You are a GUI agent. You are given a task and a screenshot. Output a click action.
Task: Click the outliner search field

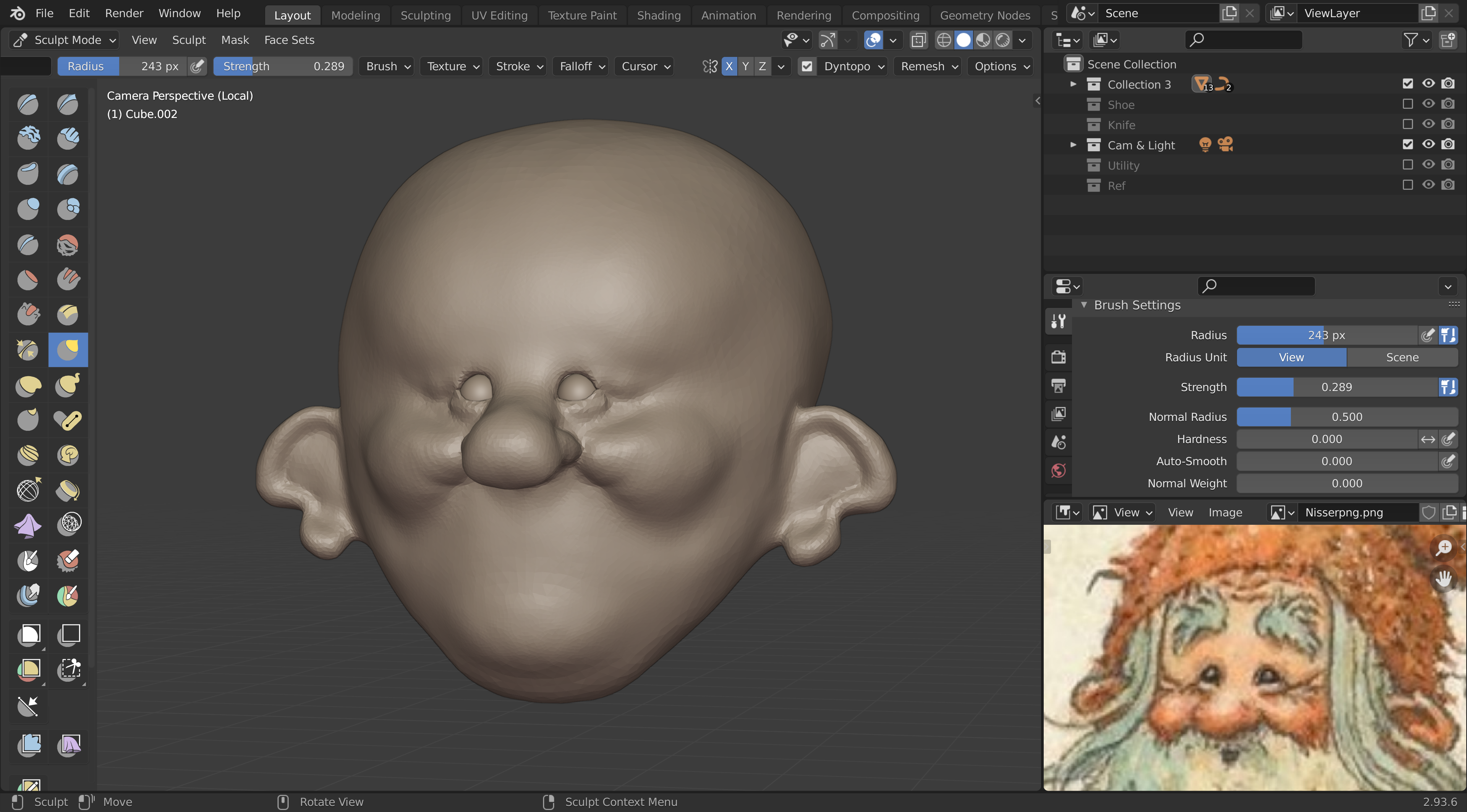[x=1244, y=40]
